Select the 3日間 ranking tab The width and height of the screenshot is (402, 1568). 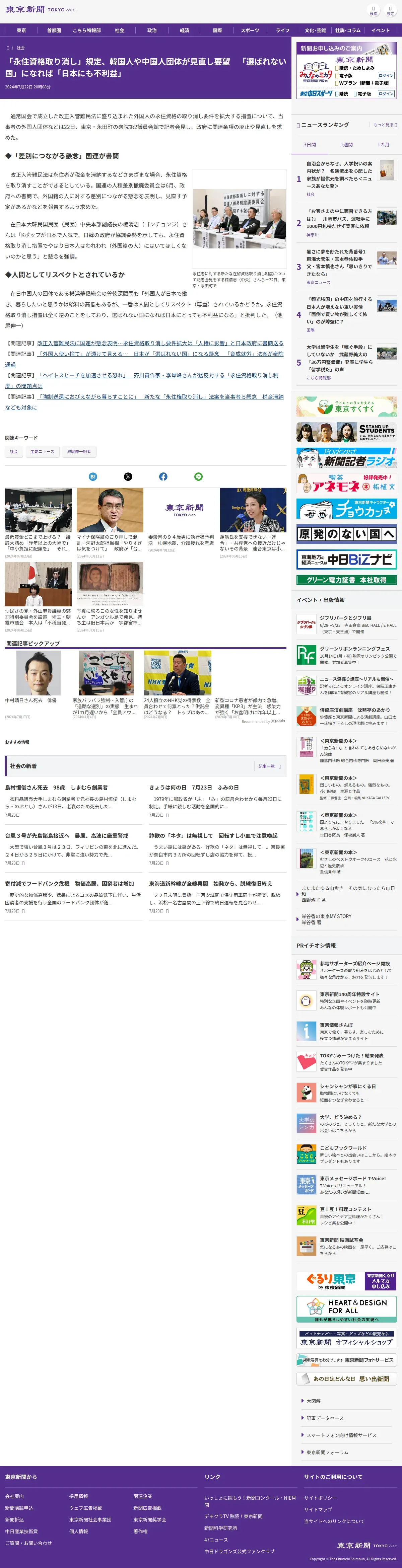pos(310,144)
